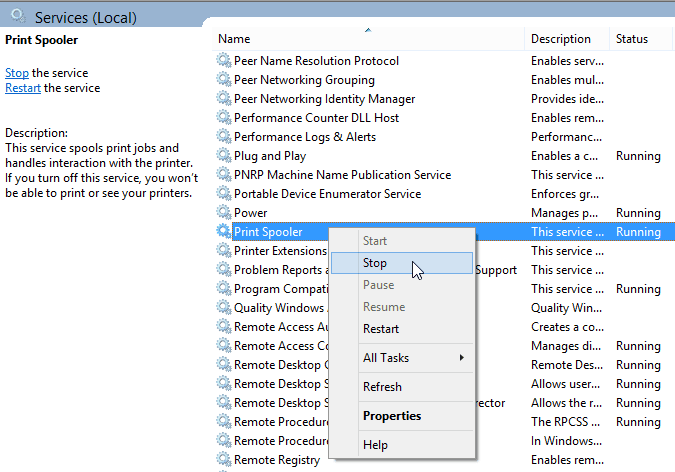Click gear icon for Portable Device Enumerator Service
Viewport: 675px width, 472px height.
(x=224, y=194)
